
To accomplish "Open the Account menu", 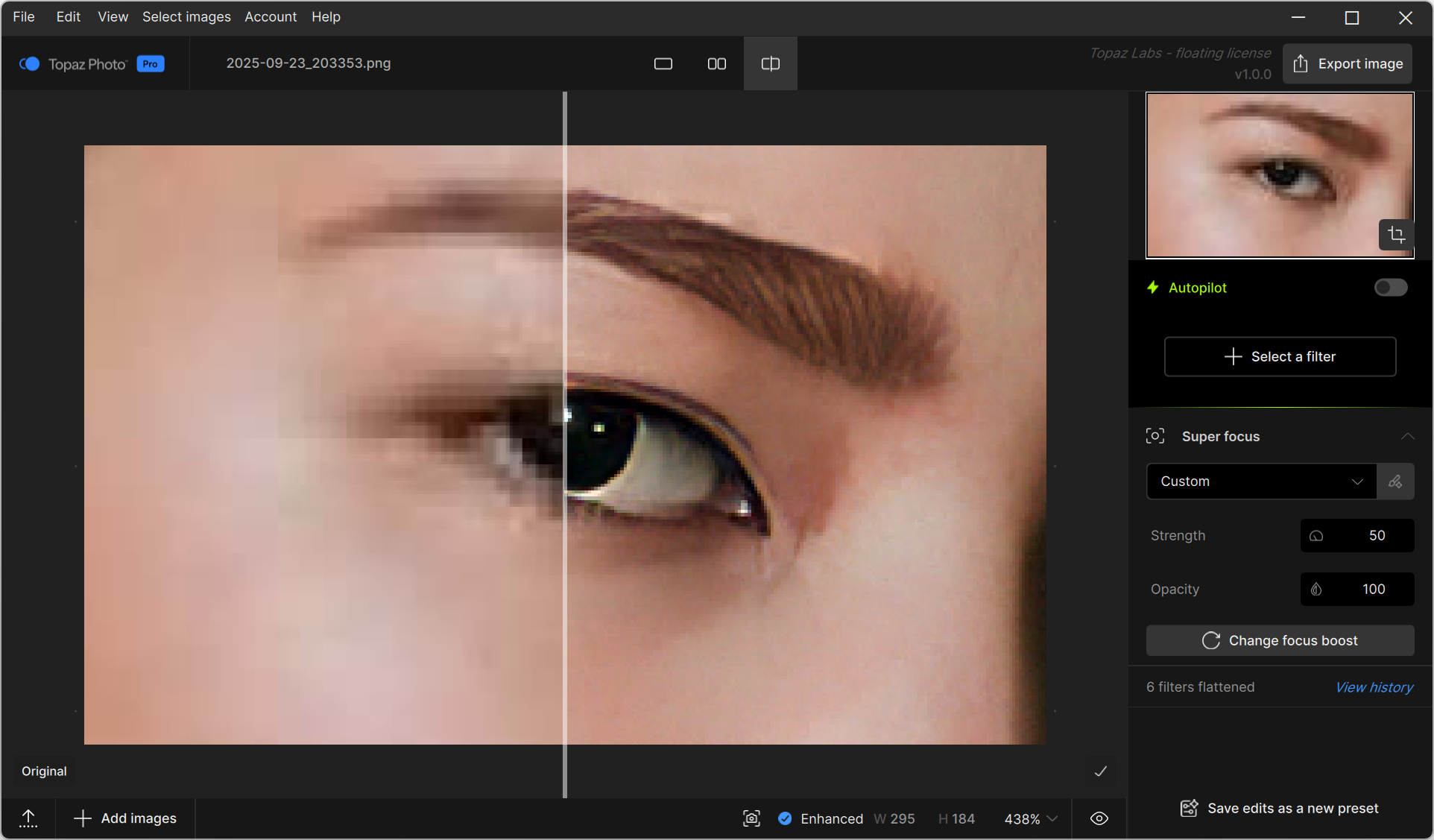I will coord(271,16).
